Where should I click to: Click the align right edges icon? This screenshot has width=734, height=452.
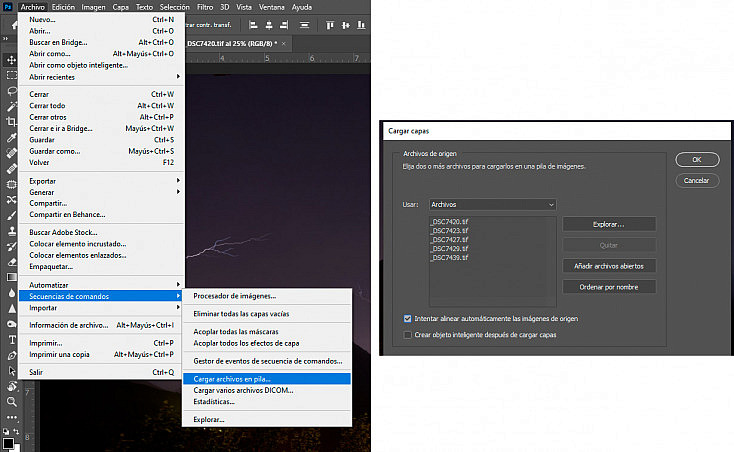[284, 25]
